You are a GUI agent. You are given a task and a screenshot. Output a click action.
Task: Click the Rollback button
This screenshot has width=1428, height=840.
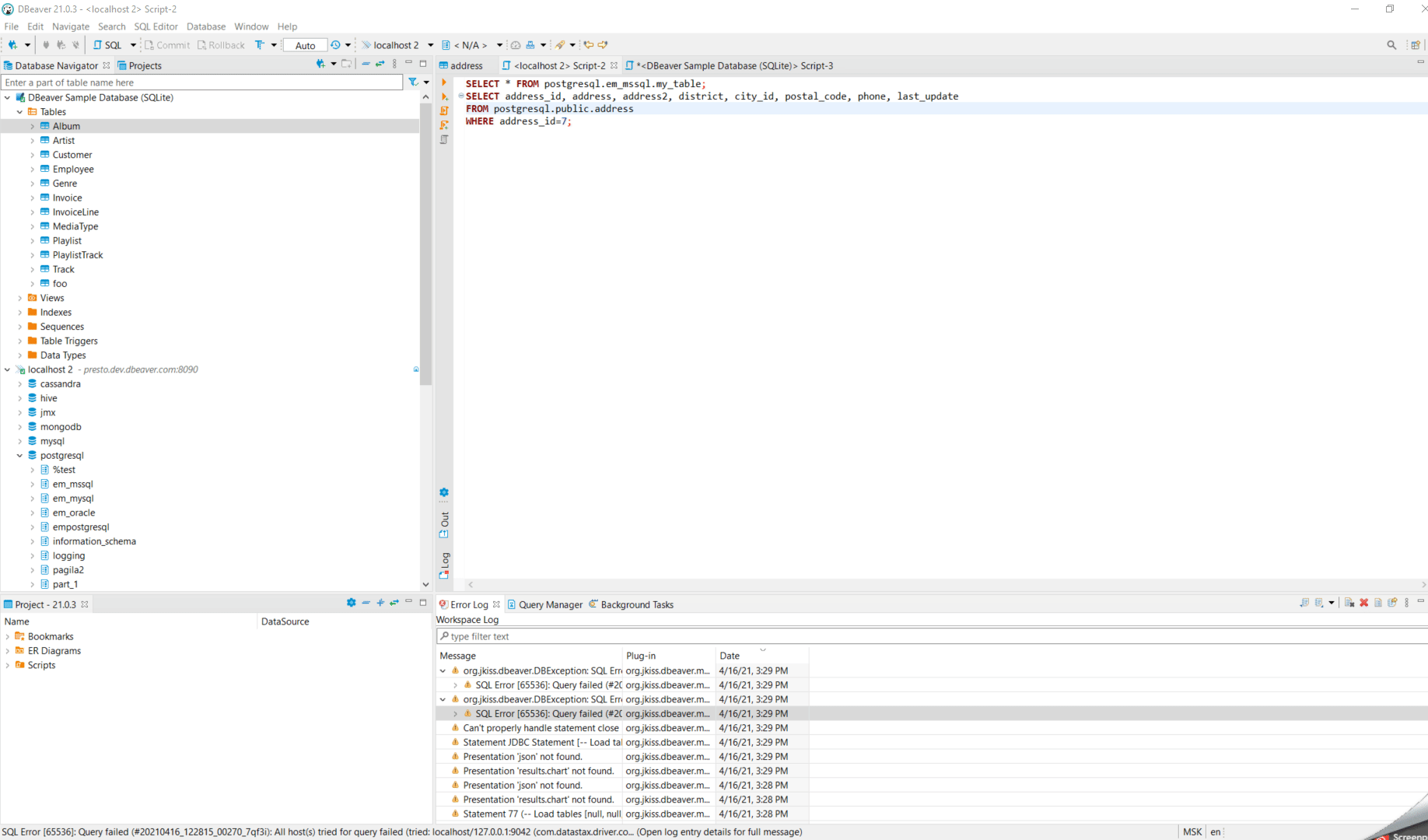tap(221, 44)
